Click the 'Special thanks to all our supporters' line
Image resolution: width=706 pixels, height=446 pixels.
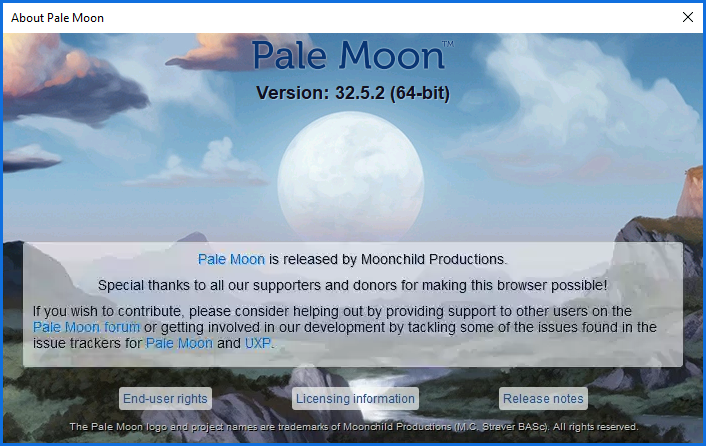point(353,285)
